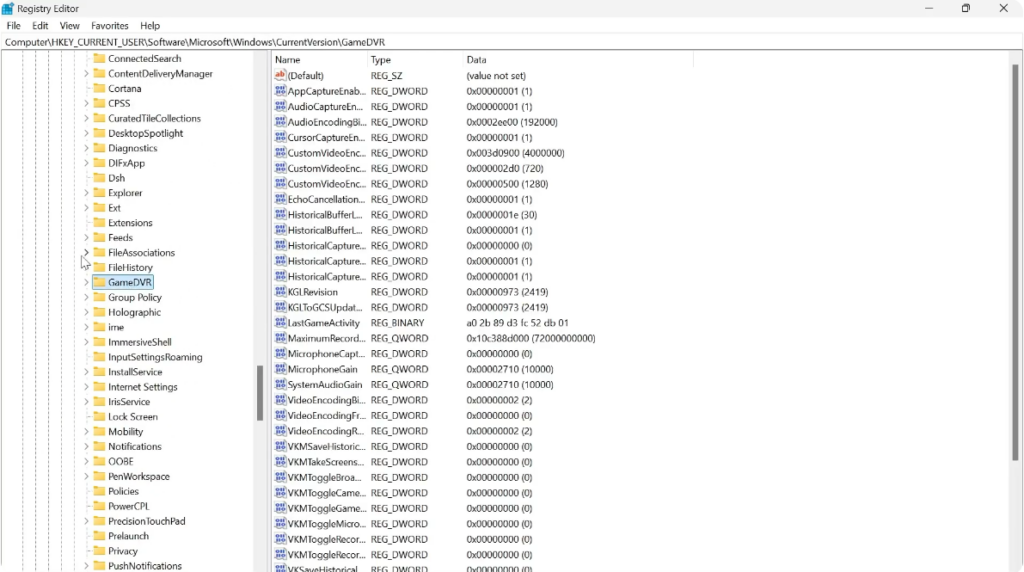Select the MicrophoneCapt... value name
This screenshot has width=1024, height=572.
coord(326,354)
